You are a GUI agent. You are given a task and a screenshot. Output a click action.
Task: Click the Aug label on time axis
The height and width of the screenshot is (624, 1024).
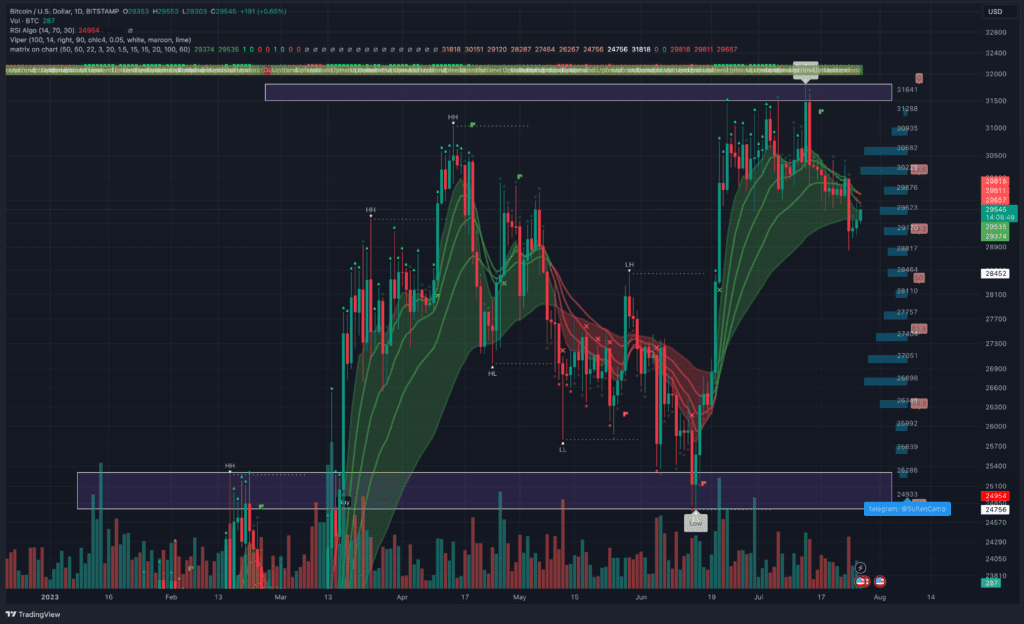point(880,597)
